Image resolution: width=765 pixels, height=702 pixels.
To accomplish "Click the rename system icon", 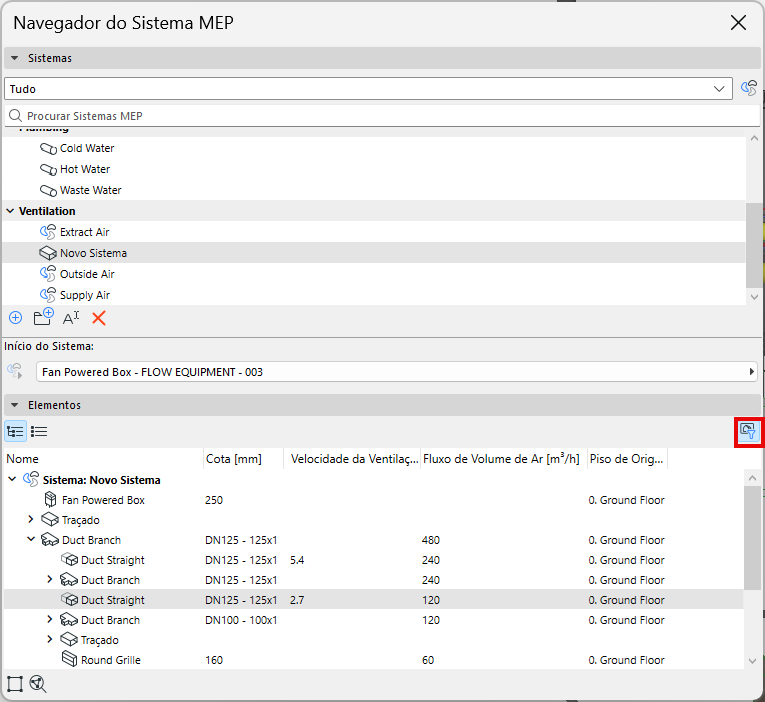I will (x=71, y=318).
